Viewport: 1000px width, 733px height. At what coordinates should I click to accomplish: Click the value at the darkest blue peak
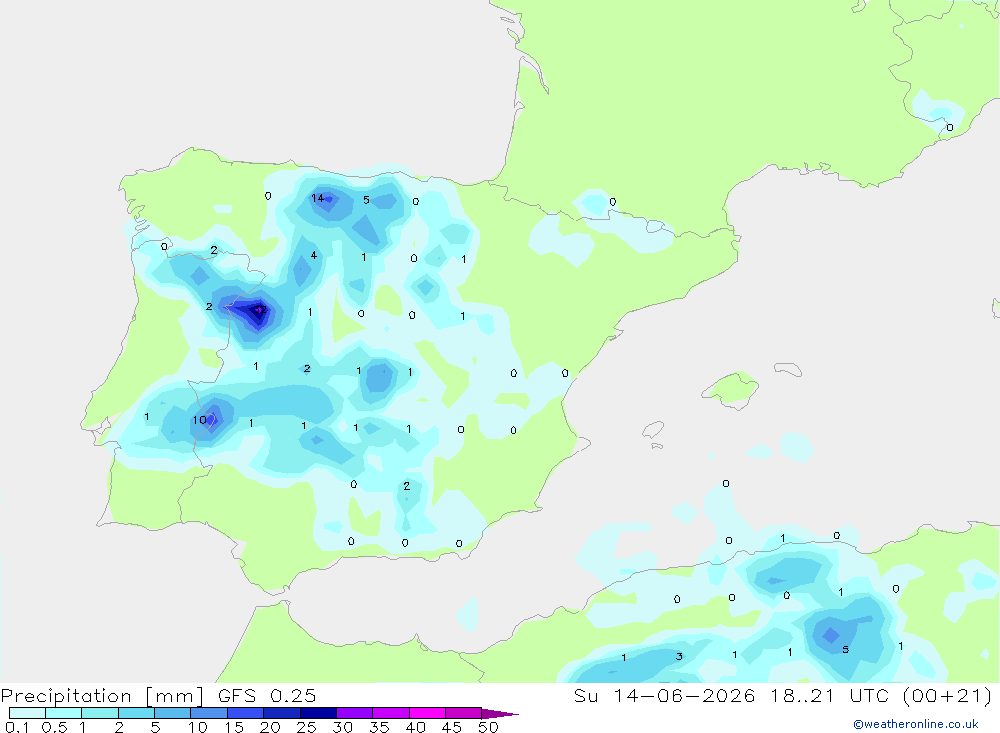click(x=260, y=311)
